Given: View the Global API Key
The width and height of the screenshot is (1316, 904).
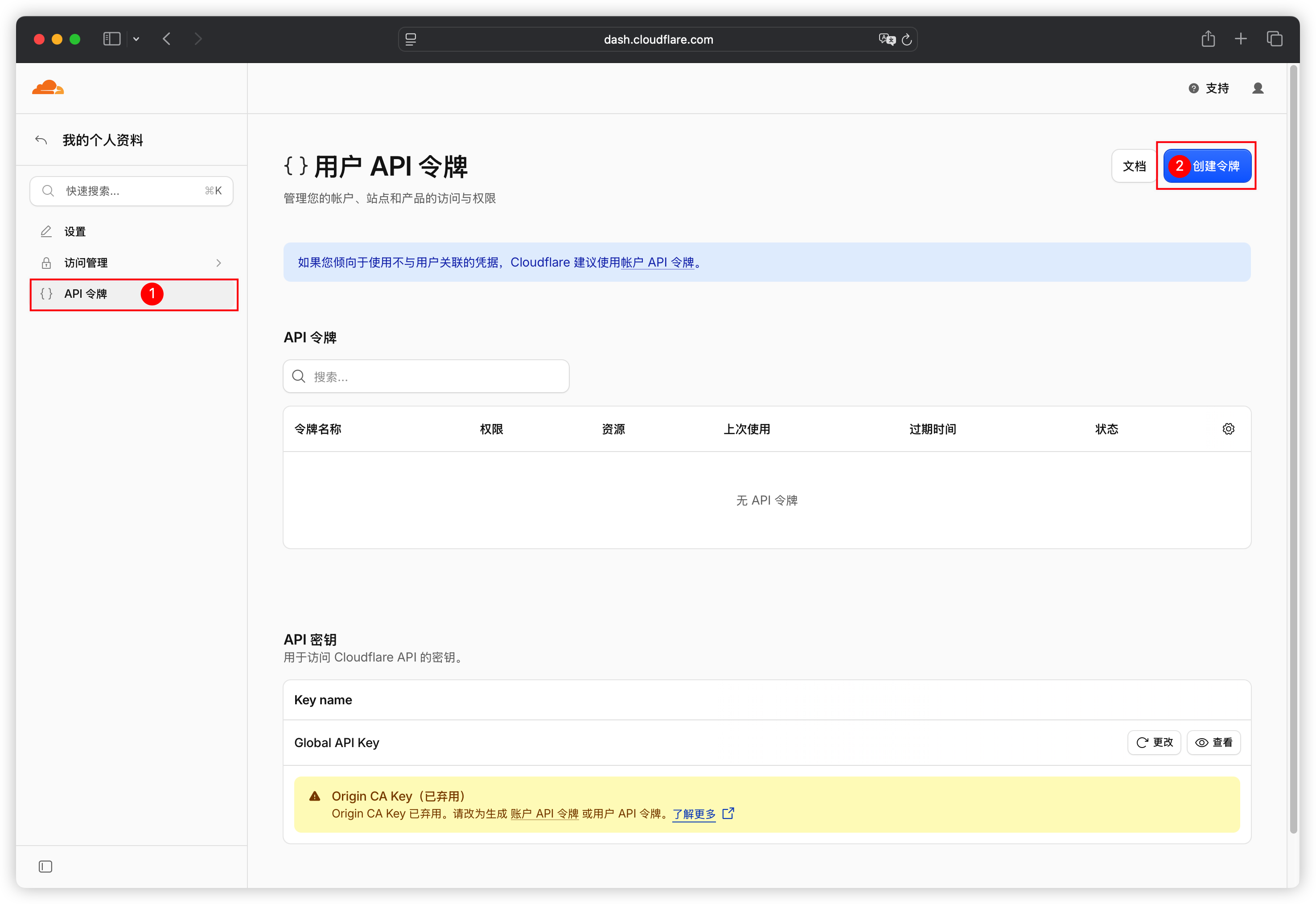Looking at the screenshot, I should (1213, 742).
